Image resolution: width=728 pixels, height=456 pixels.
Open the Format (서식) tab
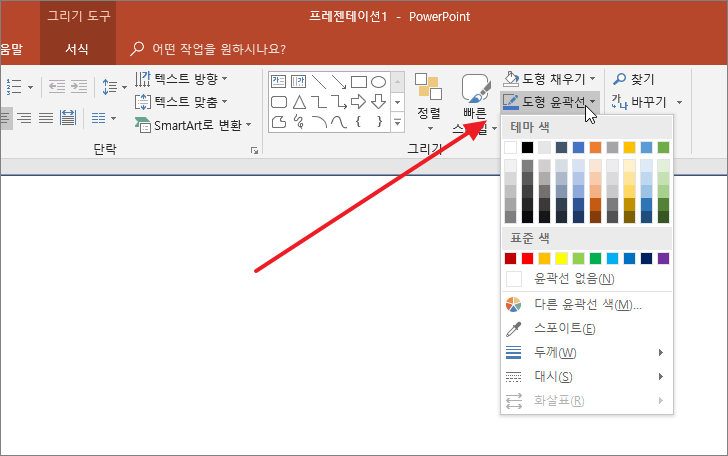(77, 49)
